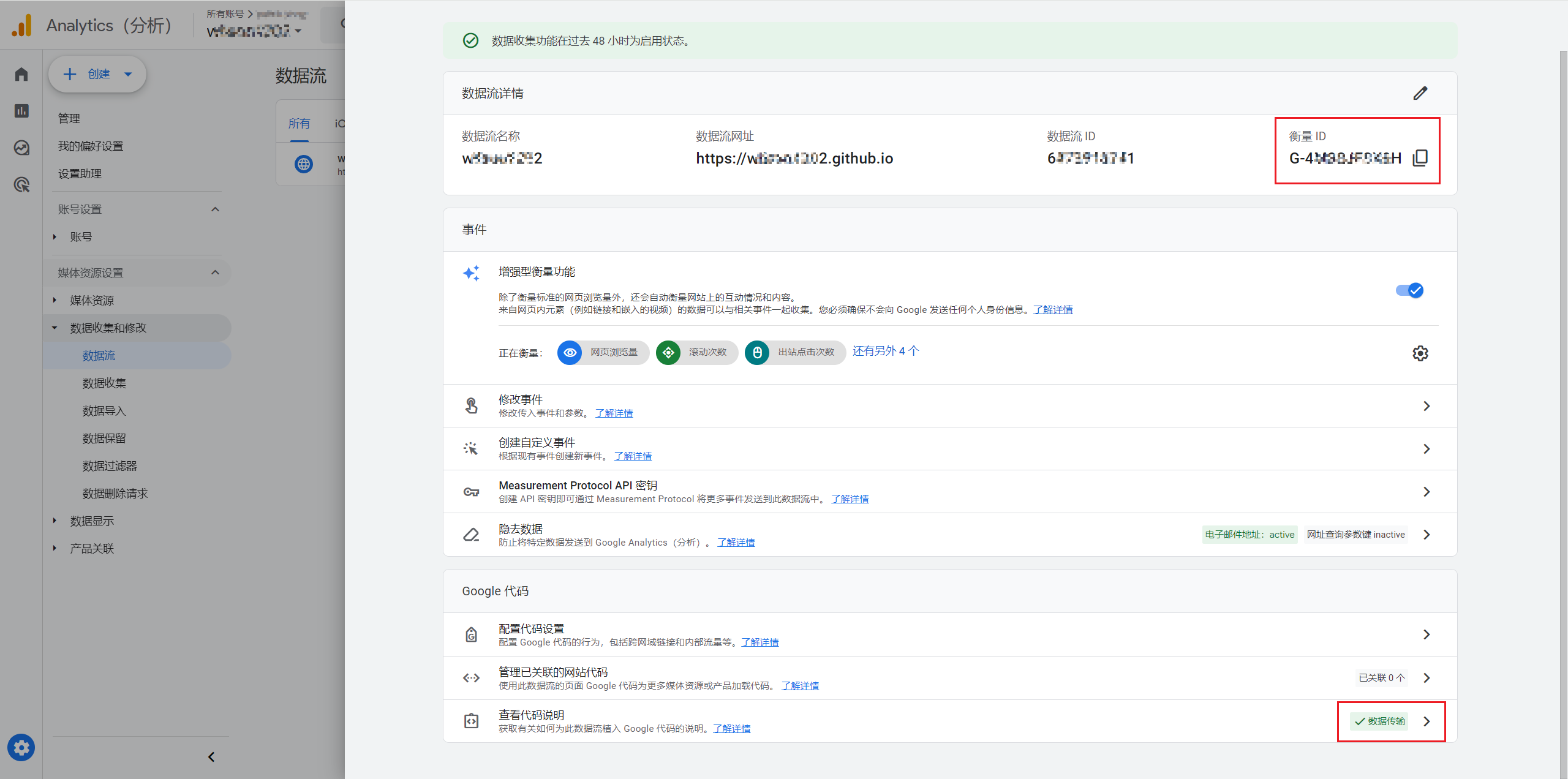1568x779 pixels.
Task: Click the pencil edit icon for stream details
Action: pyautogui.click(x=1420, y=93)
